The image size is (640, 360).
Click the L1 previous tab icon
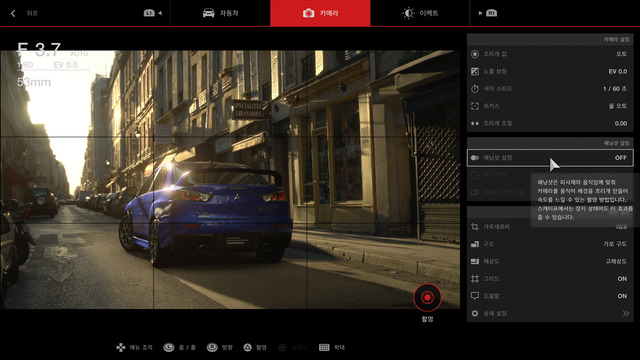[x=149, y=13]
